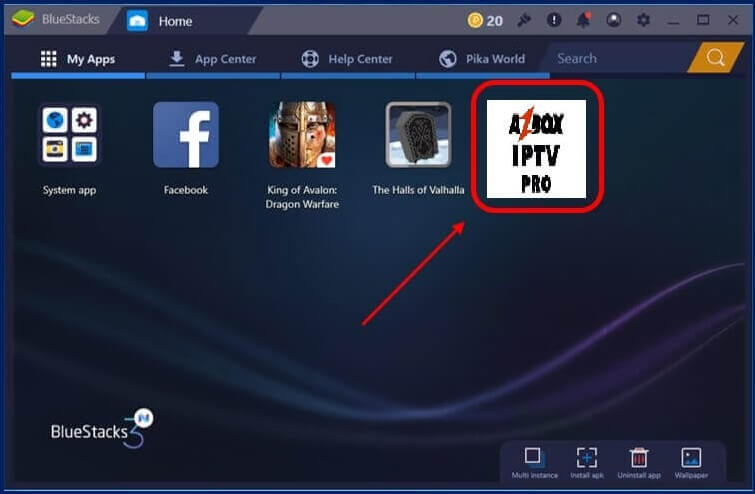Open Multi instance manager
Viewport: 755px width, 494px height.
534,462
